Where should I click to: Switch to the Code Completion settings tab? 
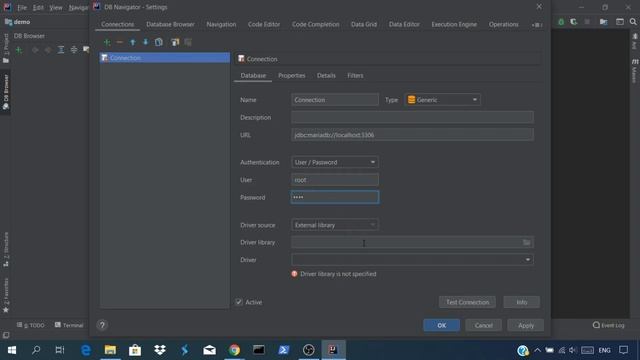pos(316,24)
